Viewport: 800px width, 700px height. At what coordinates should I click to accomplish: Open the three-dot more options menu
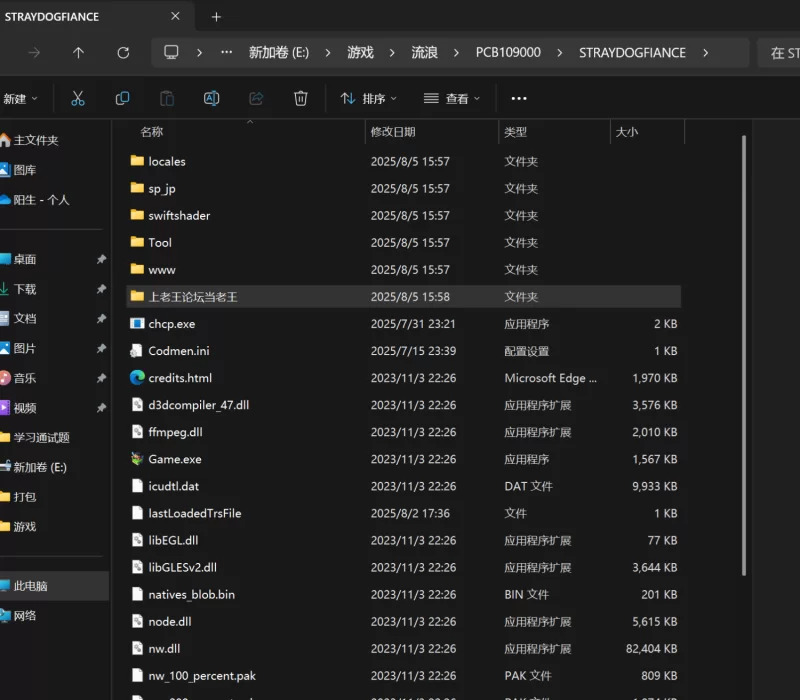click(519, 98)
